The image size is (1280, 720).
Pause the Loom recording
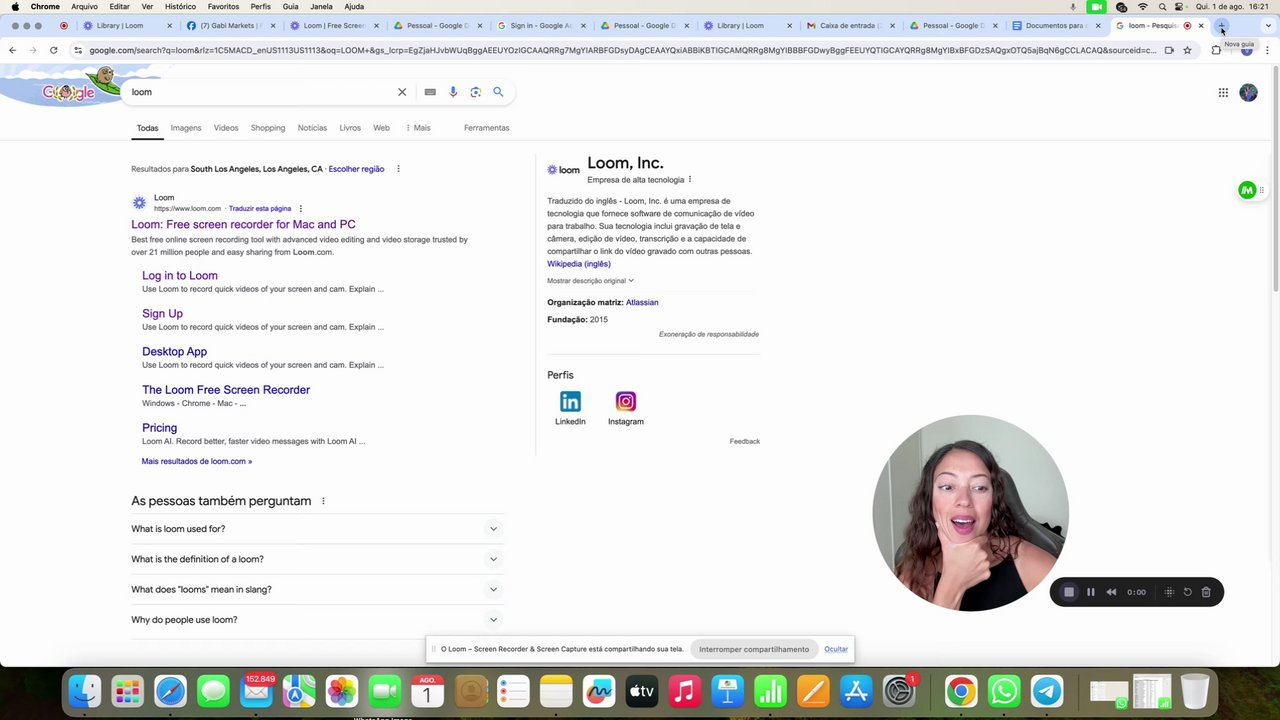pos(1091,592)
